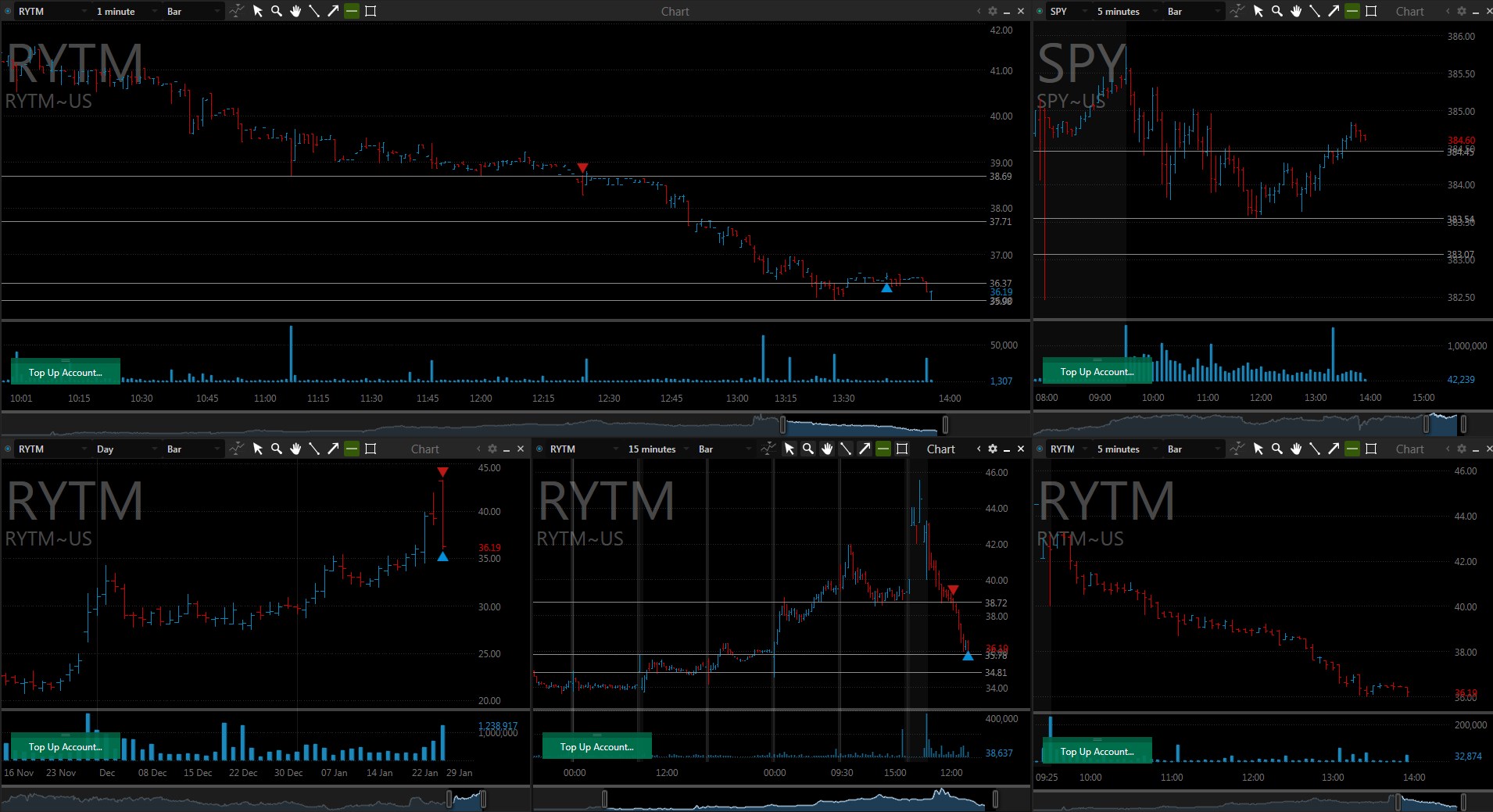Click Chart title tab of RYTM 1 minute window

675,11
